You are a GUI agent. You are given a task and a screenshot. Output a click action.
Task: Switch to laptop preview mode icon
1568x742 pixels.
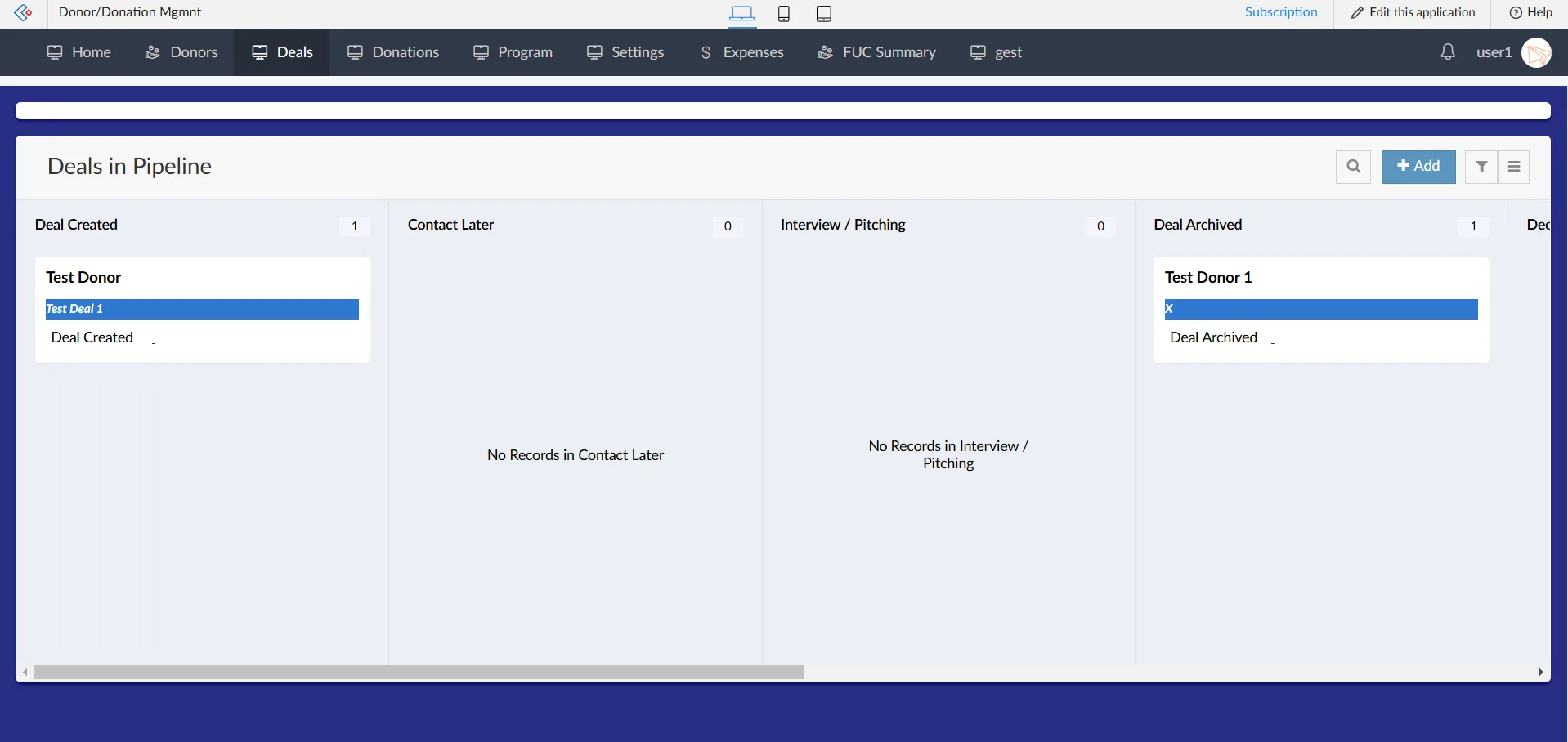point(742,13)
